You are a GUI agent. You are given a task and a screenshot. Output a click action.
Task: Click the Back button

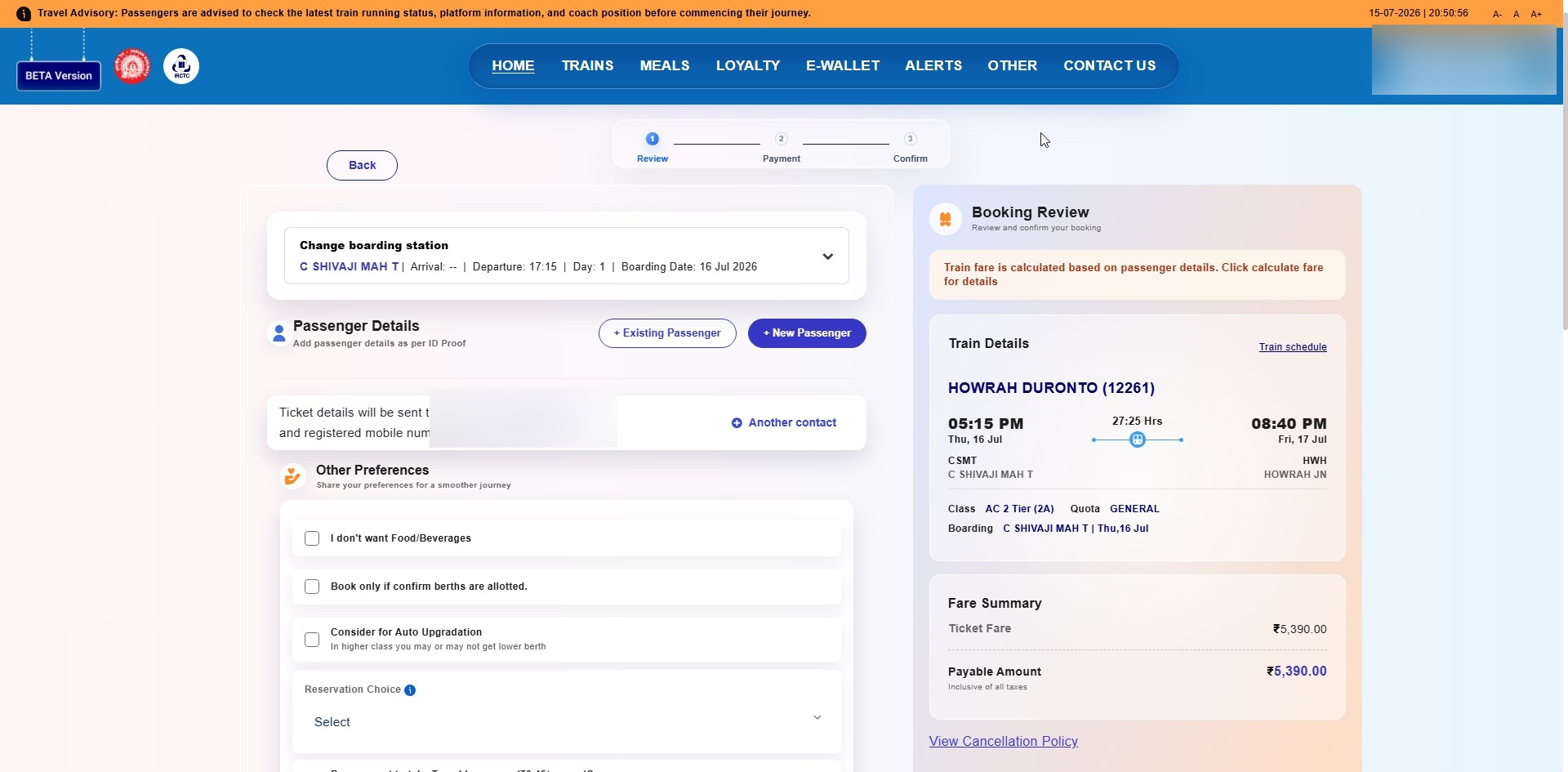362,166
